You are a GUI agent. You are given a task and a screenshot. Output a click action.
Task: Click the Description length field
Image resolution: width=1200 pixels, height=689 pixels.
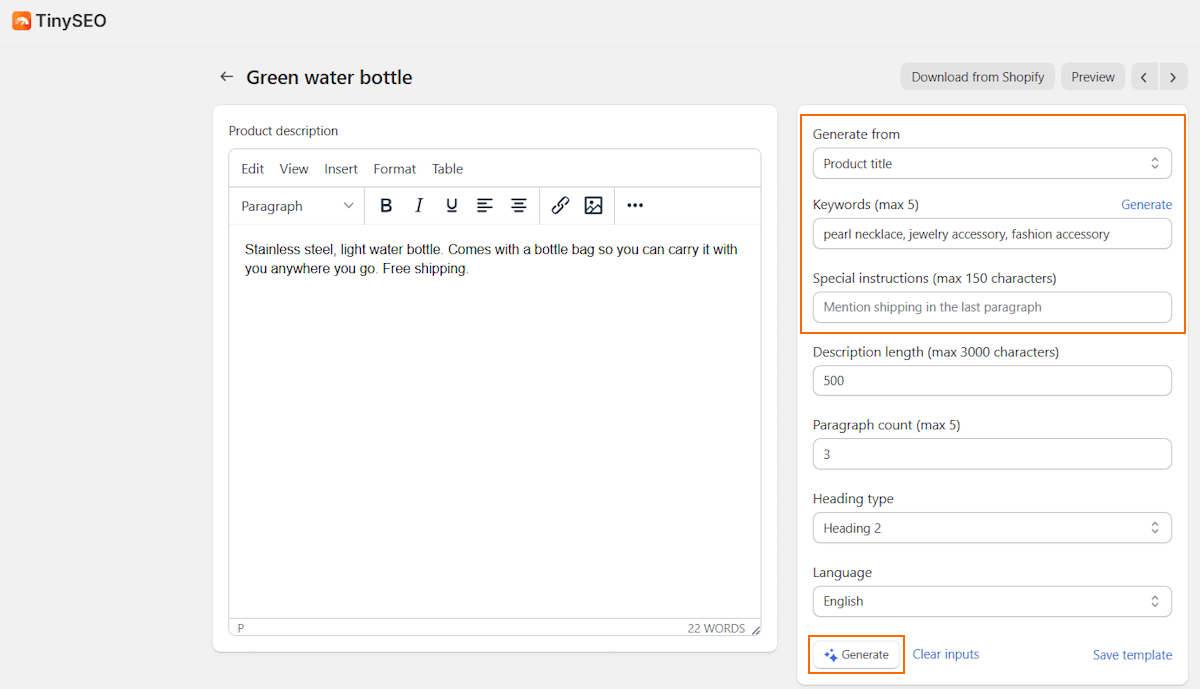coord(992,381)
